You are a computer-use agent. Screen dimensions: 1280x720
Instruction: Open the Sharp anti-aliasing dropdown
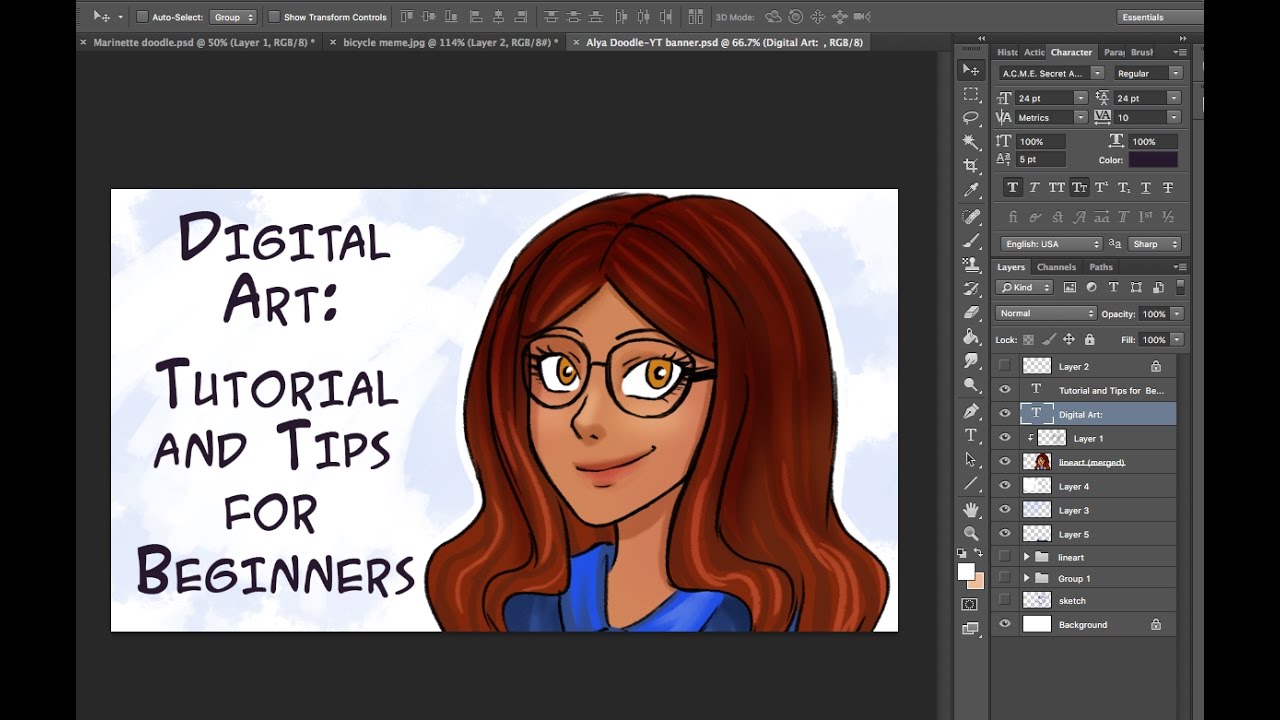1155,244
